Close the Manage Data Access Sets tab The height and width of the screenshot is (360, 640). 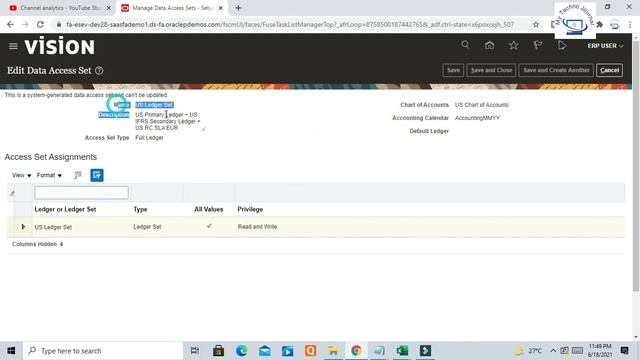pyautogui.click(x=220, y=8)
